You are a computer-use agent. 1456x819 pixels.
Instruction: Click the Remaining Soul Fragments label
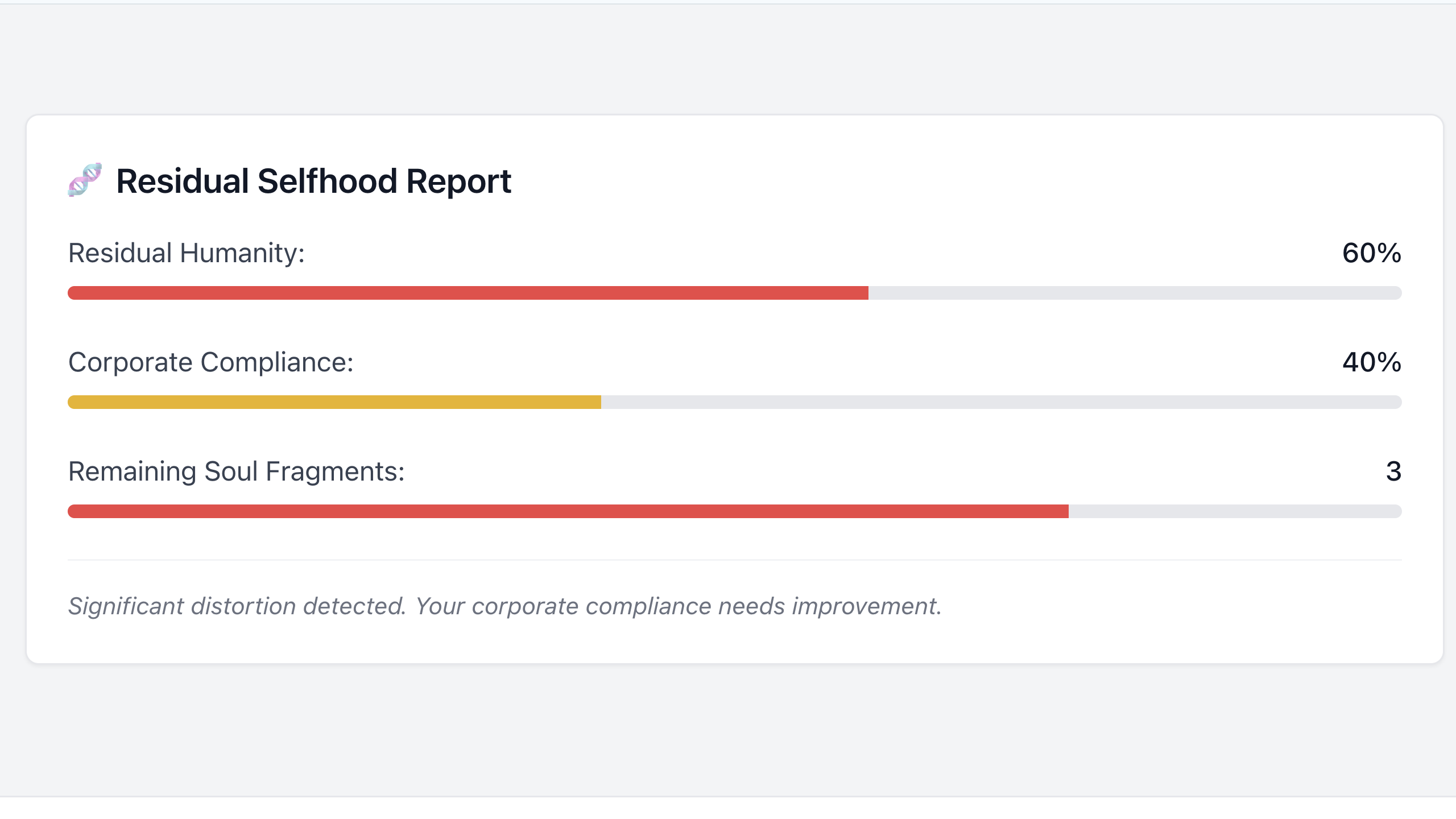pos(237,471)
